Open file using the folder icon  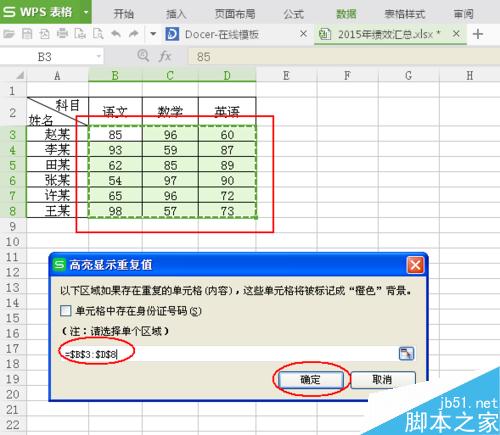tap(9, 34)
